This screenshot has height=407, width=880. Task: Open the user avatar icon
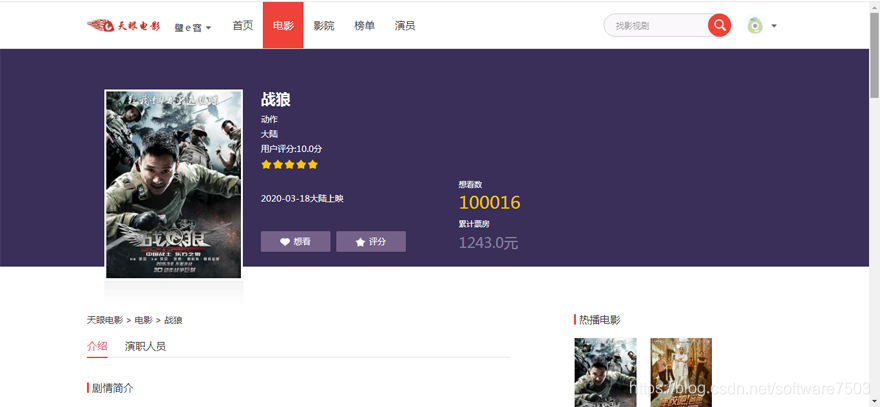coord(755,25)
